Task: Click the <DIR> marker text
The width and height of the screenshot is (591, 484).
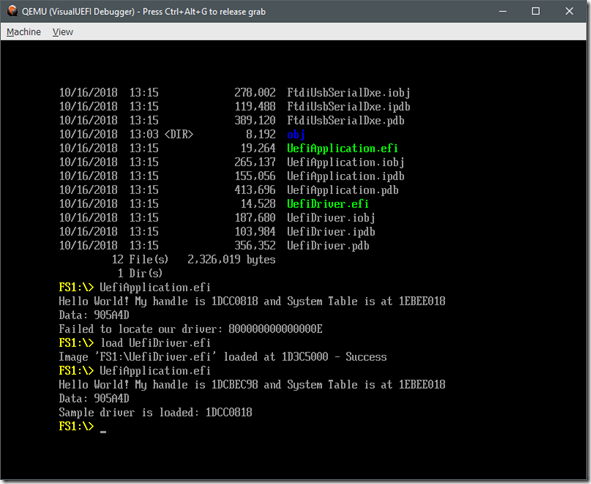Action: point(179,135)
